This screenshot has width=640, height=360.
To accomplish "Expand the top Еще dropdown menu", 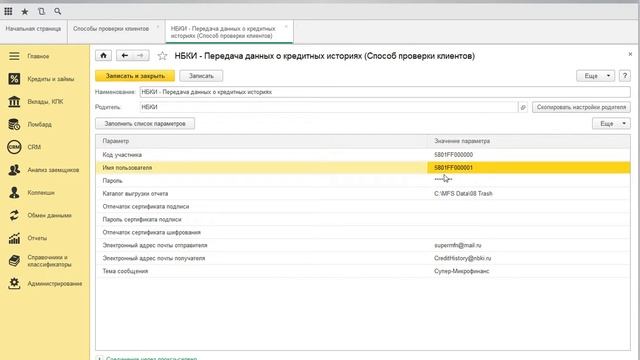I will point(595,76).
